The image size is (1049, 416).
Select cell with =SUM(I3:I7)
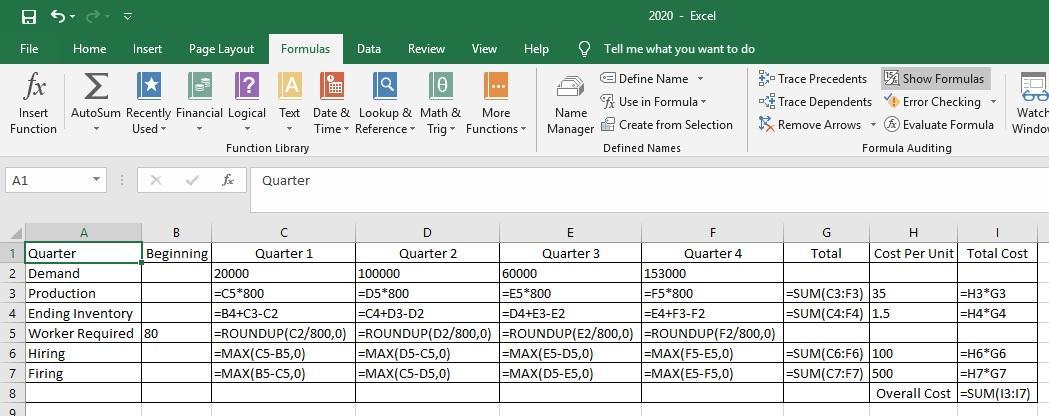[x=997, y=394]
